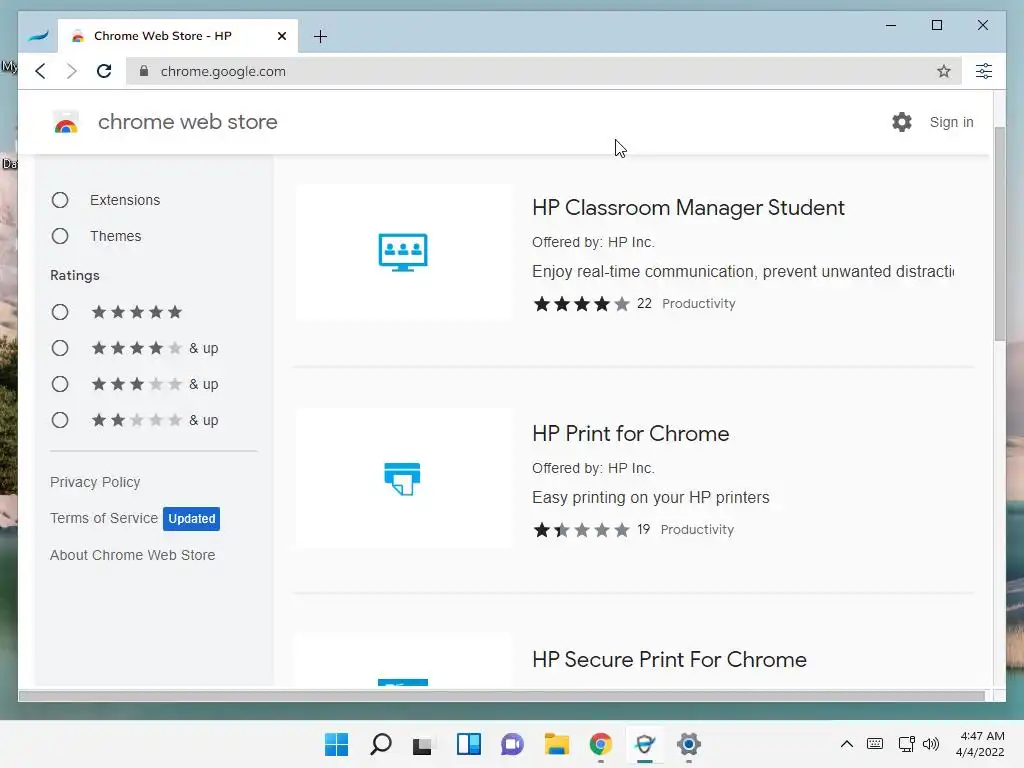Bookmark this page with the star icon
Image resolution: width=1024 pixels, height=768 pixels.
point(944,71)
